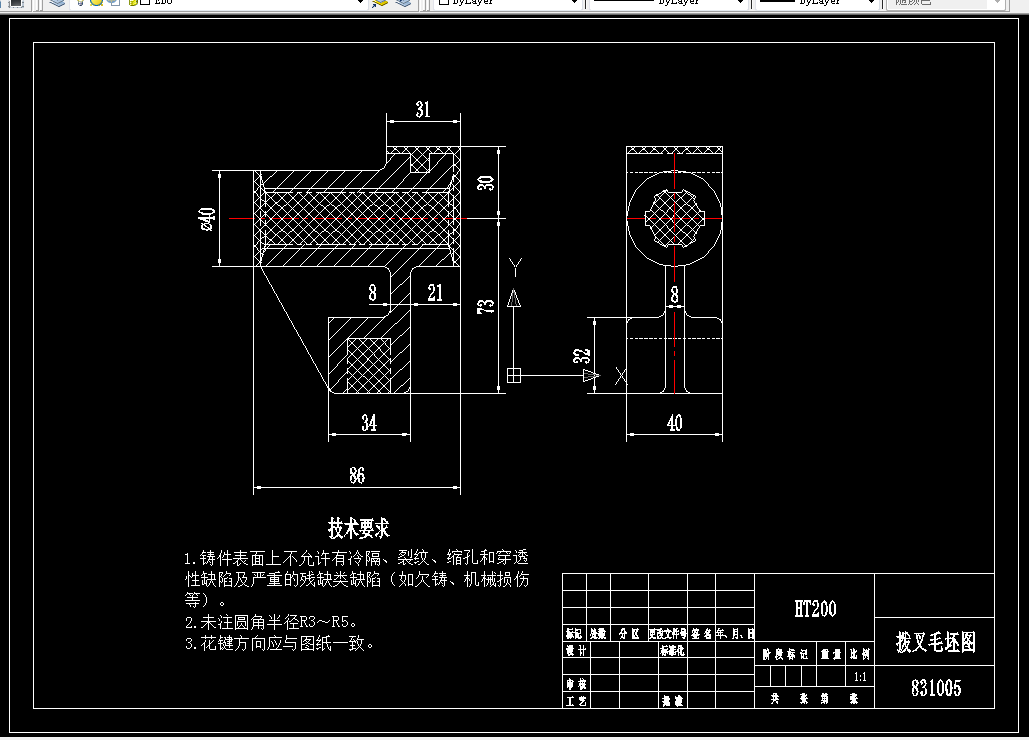This screenshot has width=1029, height=740.
Task: Click the 1:1 scale value cell
Action: 860,676
